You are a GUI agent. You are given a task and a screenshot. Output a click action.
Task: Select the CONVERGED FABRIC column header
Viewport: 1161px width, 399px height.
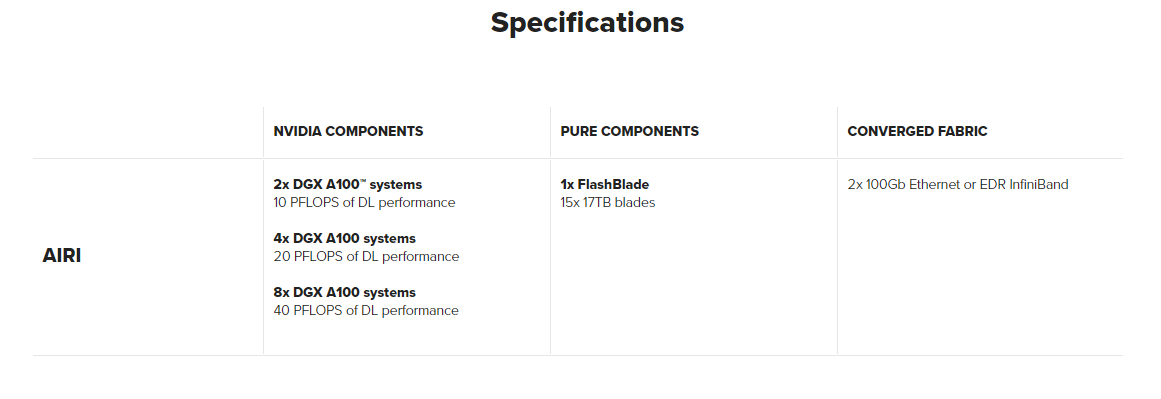(x=917, y=132)
